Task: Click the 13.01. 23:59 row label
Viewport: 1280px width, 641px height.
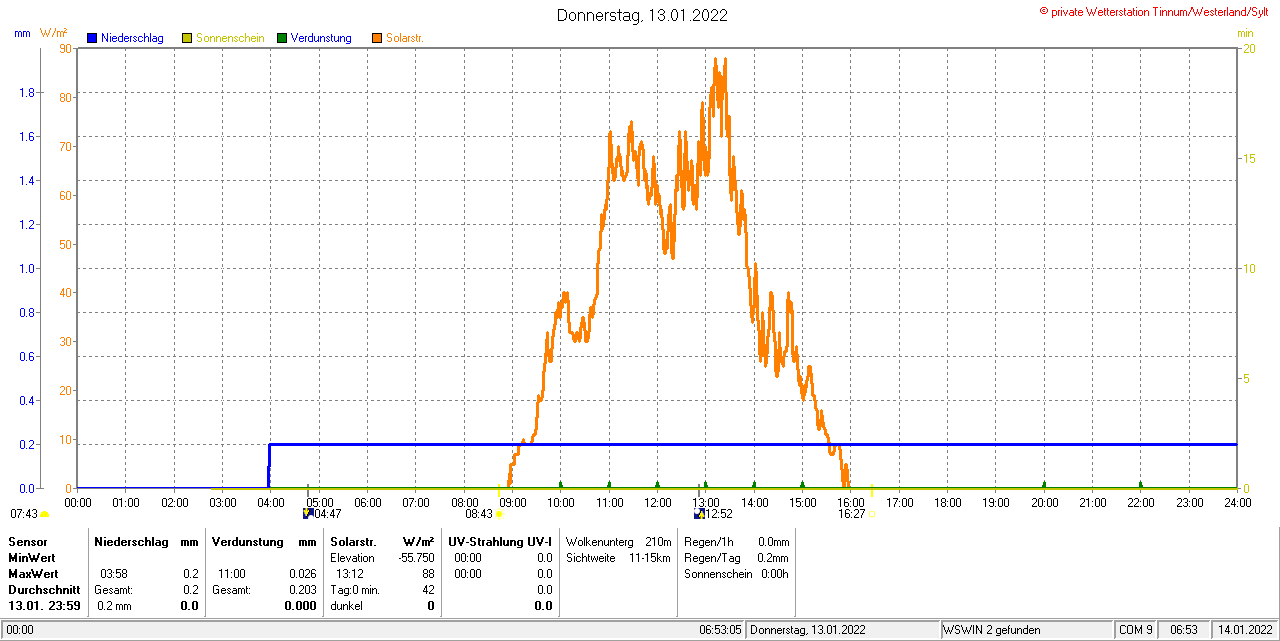Action: (44, 606)
